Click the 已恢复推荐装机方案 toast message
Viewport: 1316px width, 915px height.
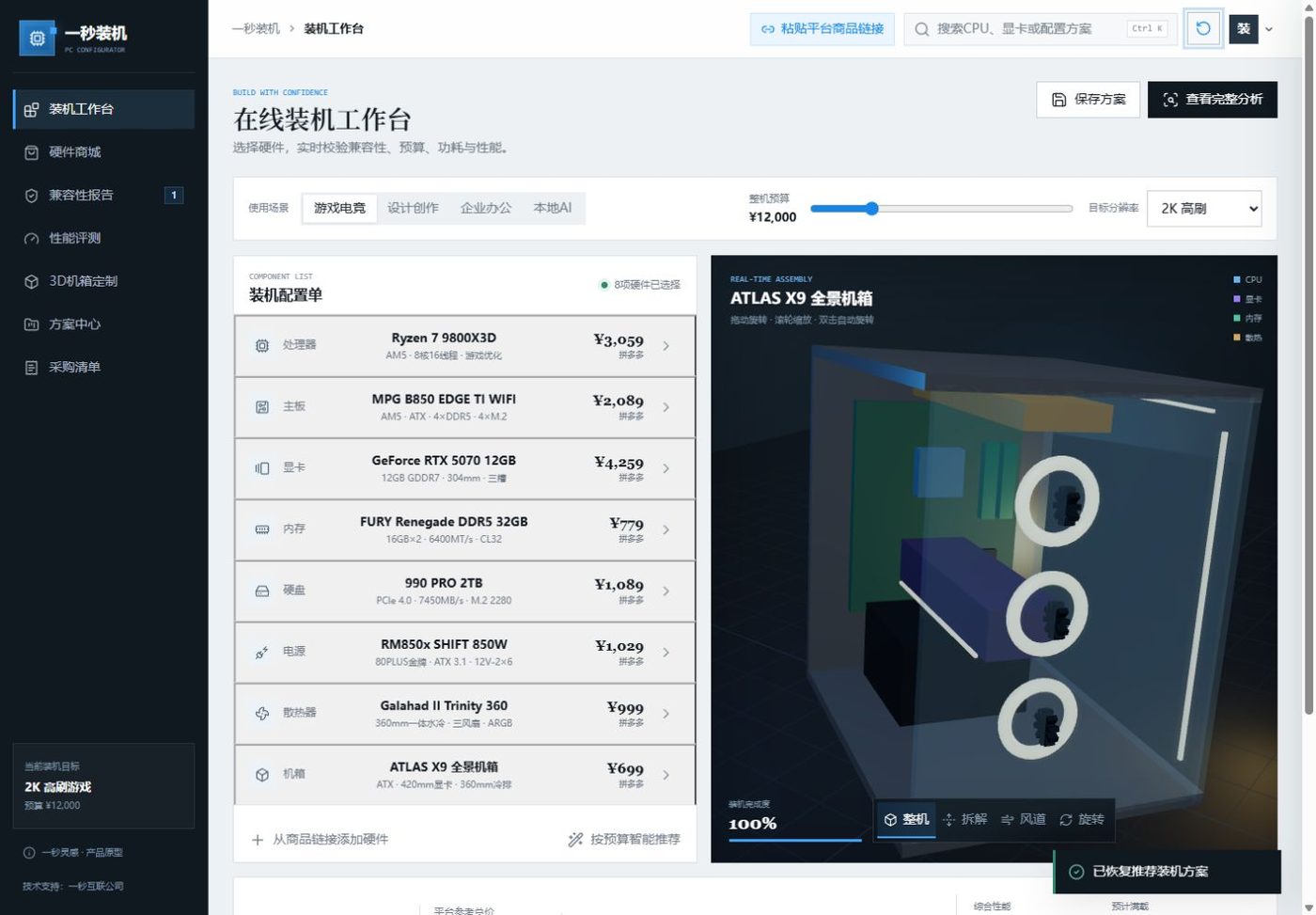[x=1151, y=872]
